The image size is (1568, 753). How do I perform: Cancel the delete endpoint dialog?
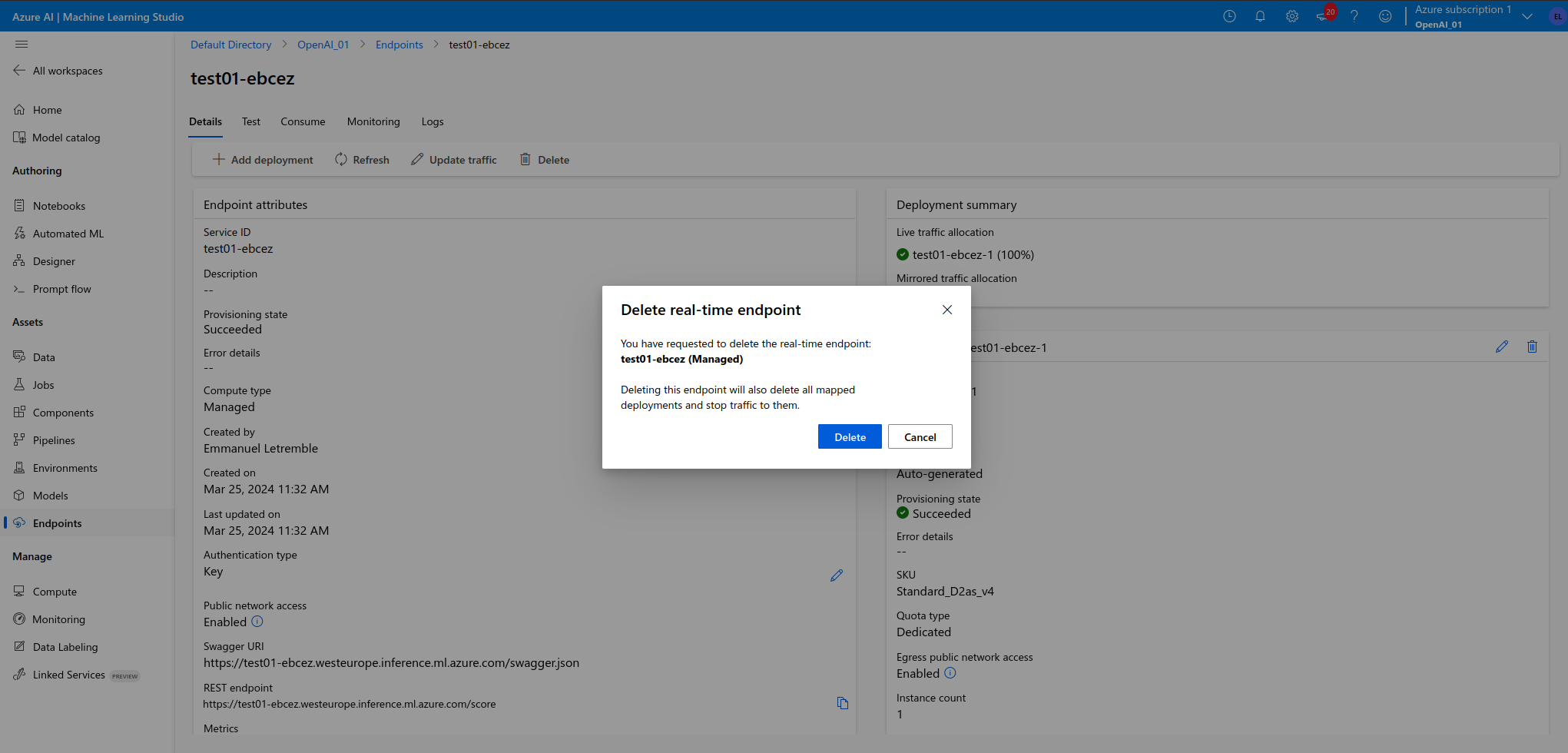pos(920,436)
